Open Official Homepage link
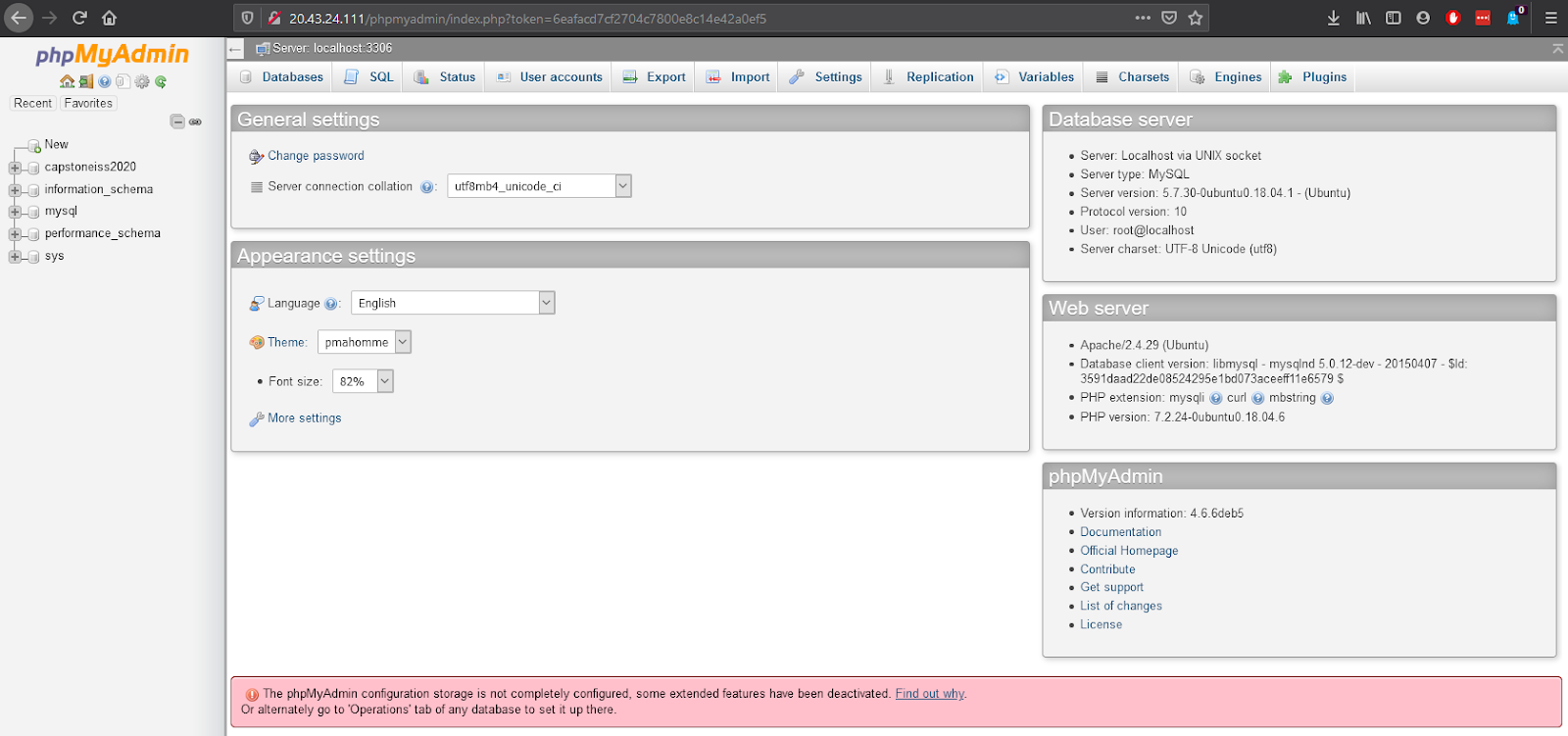This screenshot has height=736, width=1568. click(1129, 551)
